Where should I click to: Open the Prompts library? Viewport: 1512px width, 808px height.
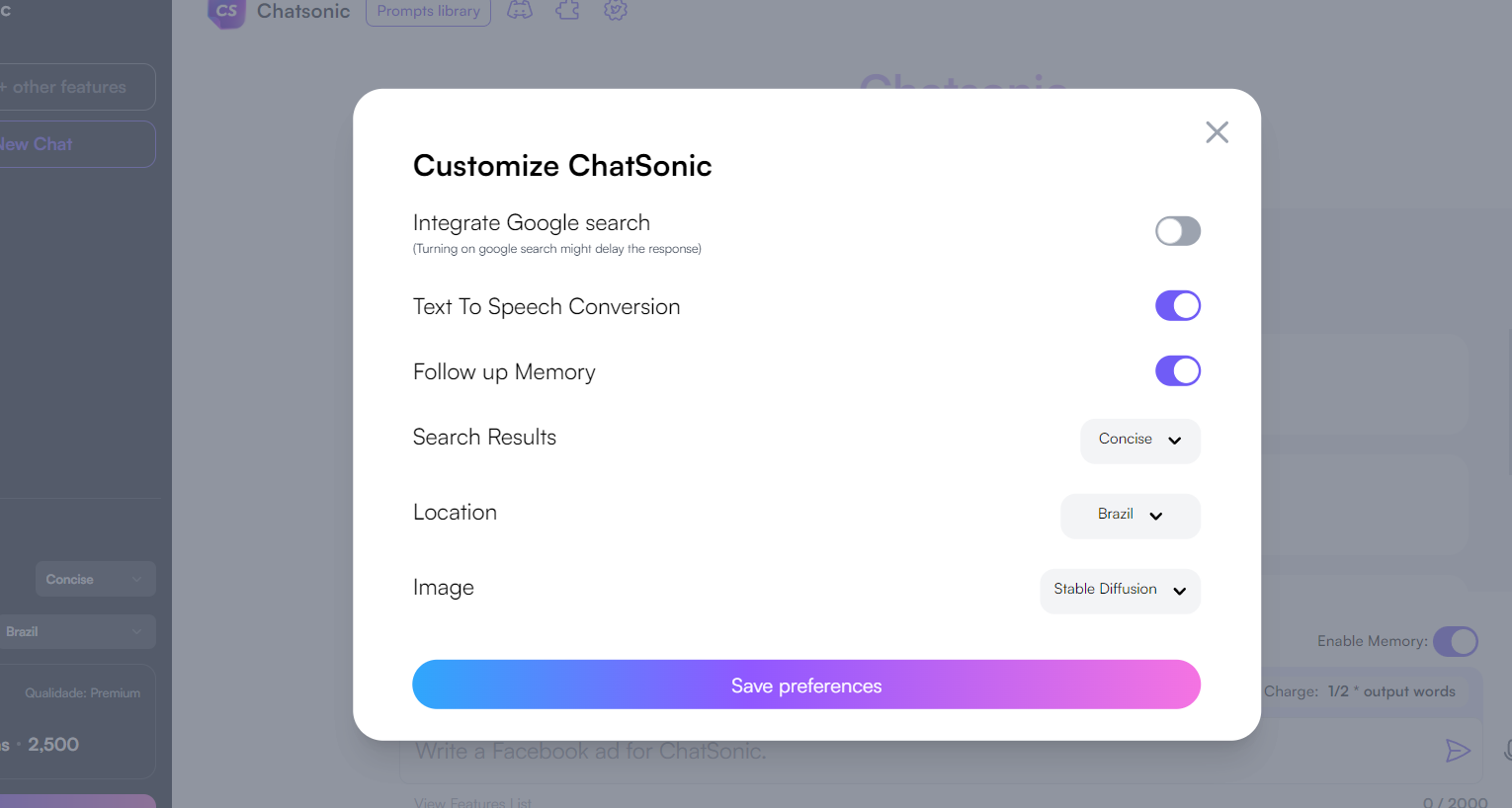(x=428, y=12)
